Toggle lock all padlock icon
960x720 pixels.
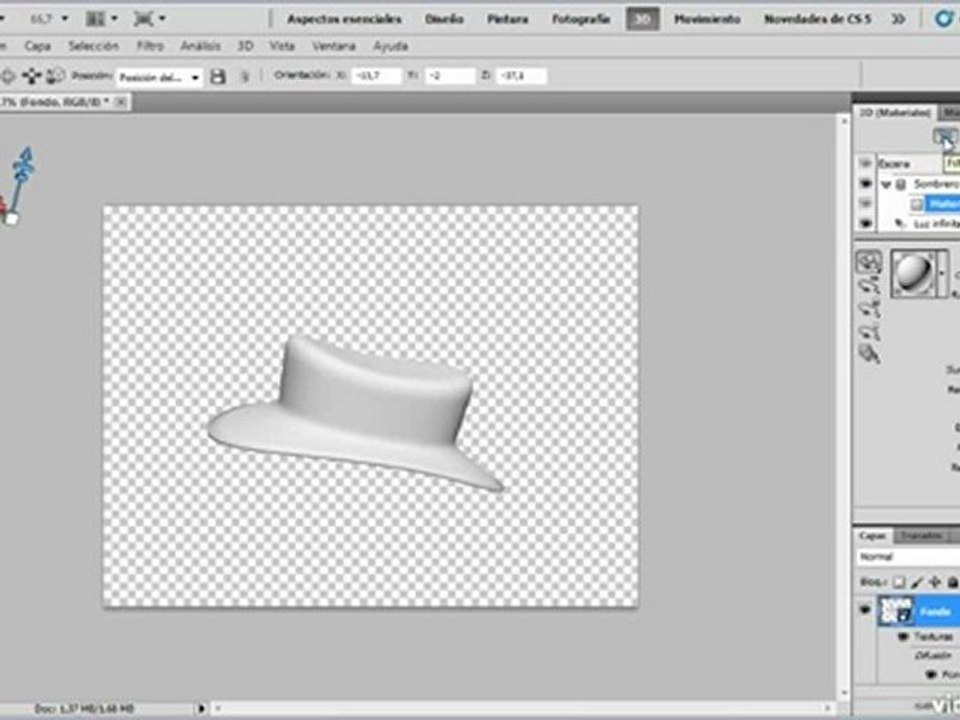point(953,582)
